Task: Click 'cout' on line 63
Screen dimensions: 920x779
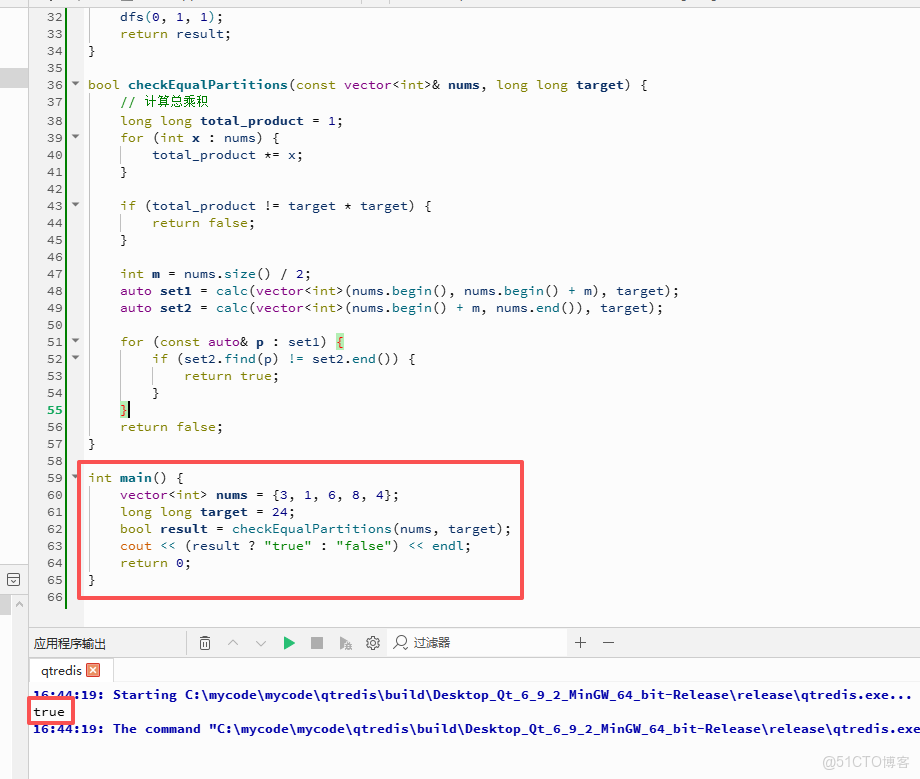Action: coord(136,546)
